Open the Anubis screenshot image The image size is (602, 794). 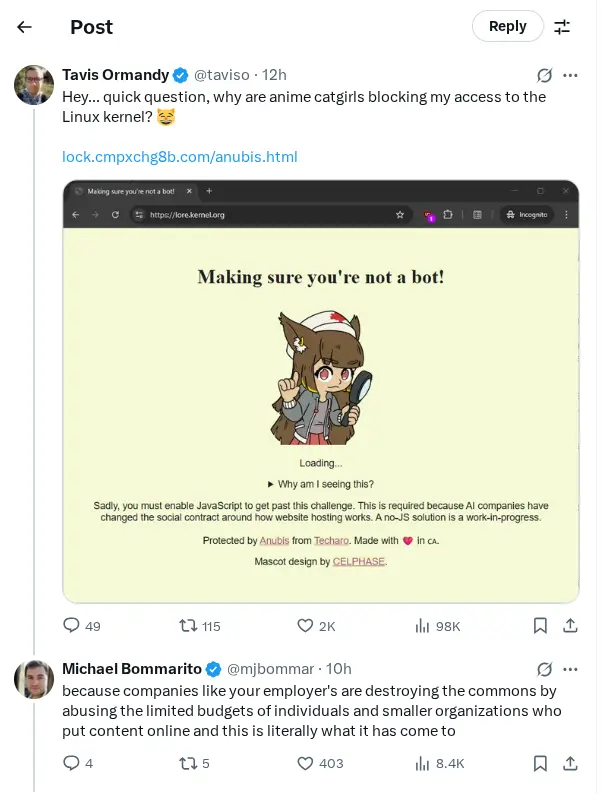click(320, 391)
